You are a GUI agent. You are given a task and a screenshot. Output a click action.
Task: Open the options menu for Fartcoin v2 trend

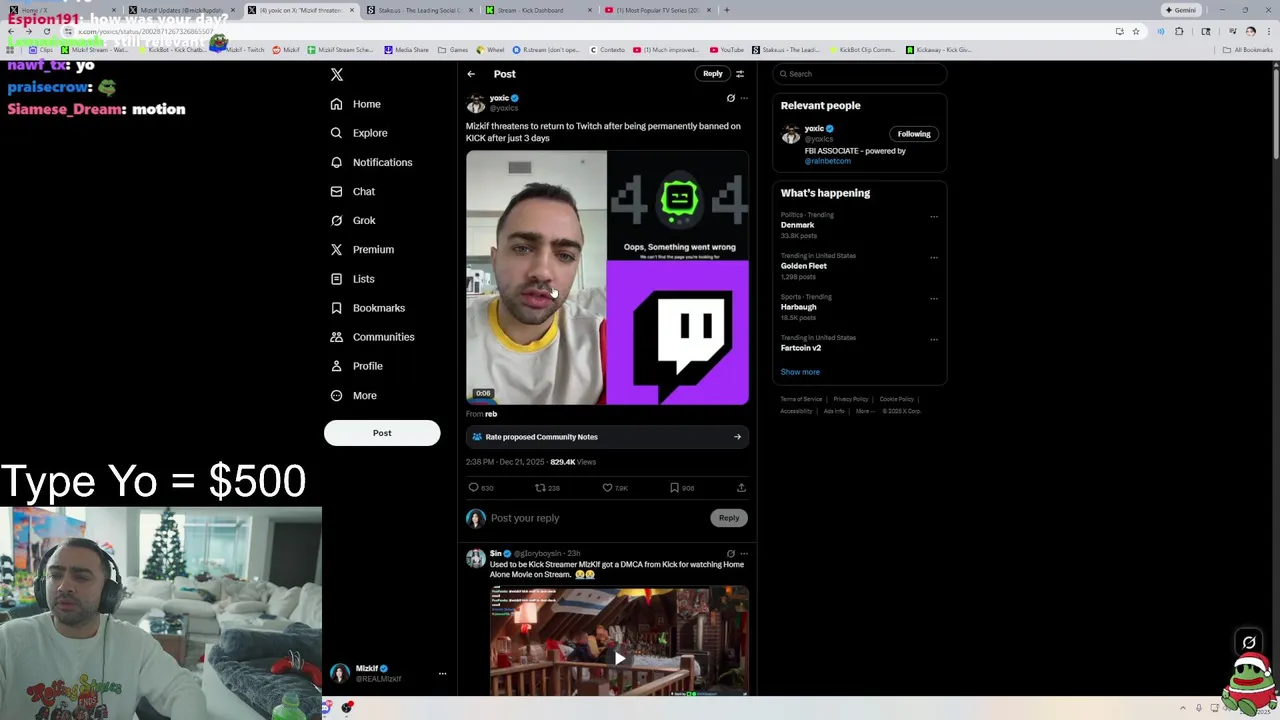point(934,339)
